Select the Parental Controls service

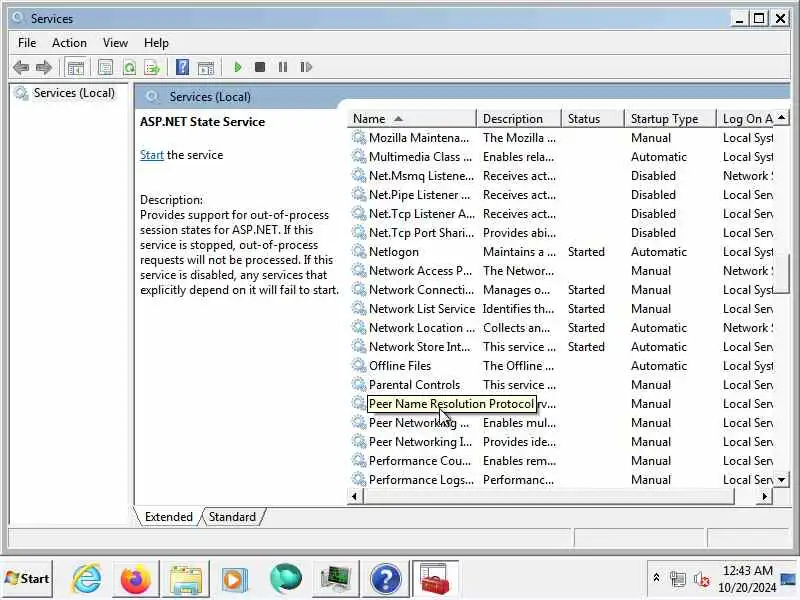coord(562,385)
